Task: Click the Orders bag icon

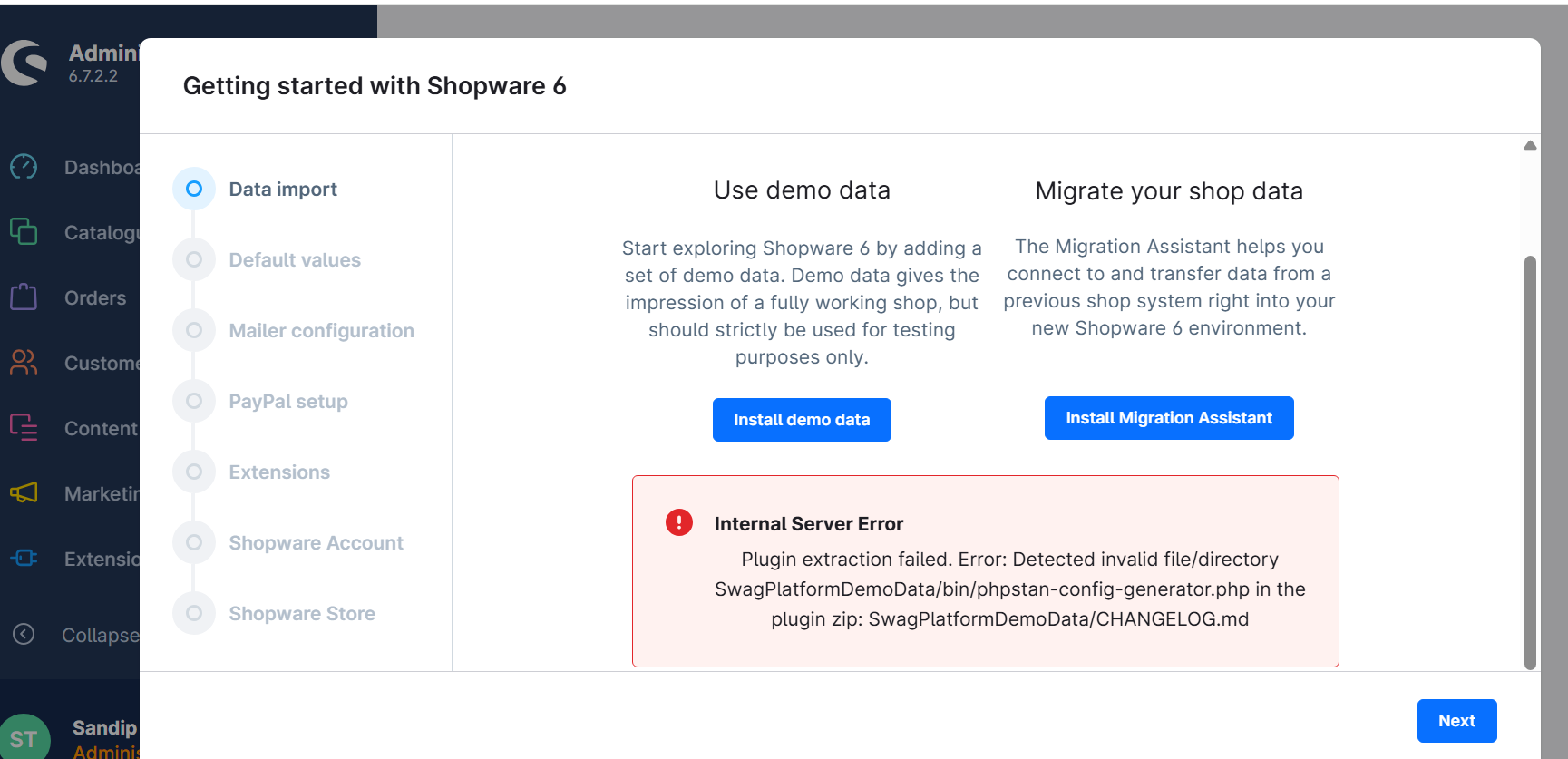Action: pyautogui.click(x=24, y=297)
